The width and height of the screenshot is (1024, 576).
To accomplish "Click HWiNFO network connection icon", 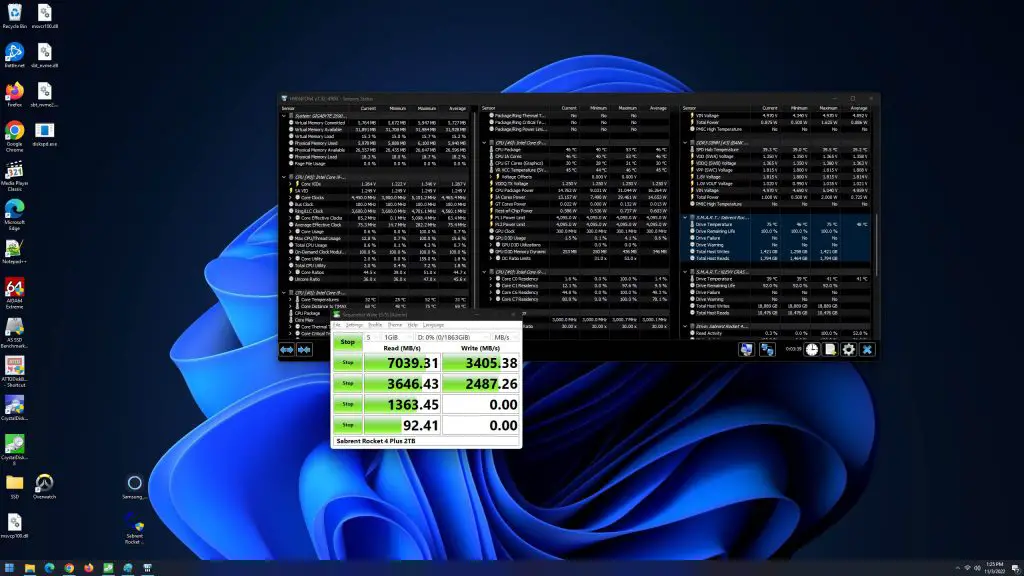I will point(767,350).
